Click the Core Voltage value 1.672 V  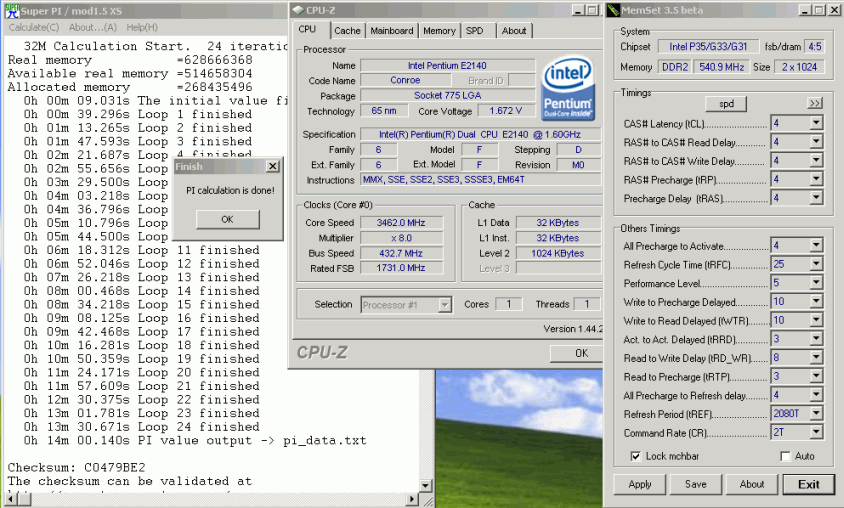coord(506,111)
